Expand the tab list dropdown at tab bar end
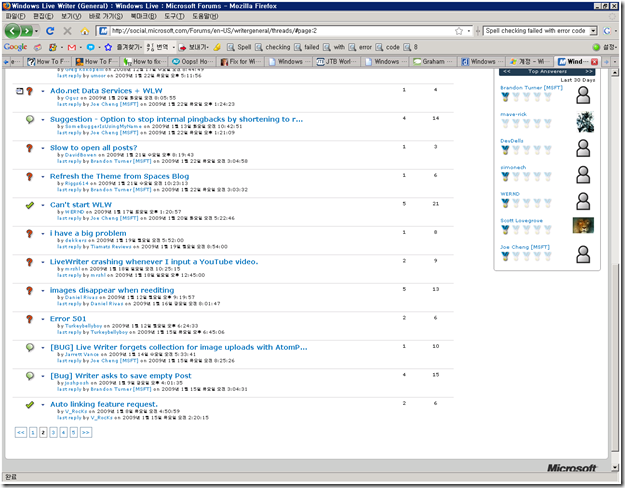The width and height of the screenshot is (625, 488). pos(615,62)
